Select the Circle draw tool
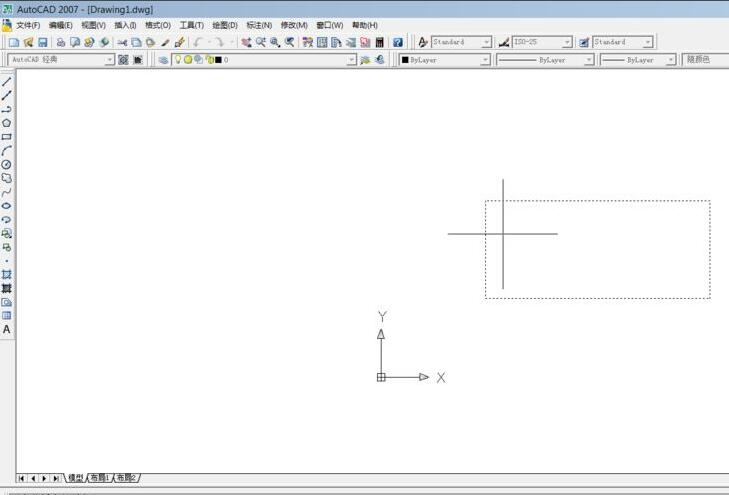729x495 pixels. [x=7, y=165]
